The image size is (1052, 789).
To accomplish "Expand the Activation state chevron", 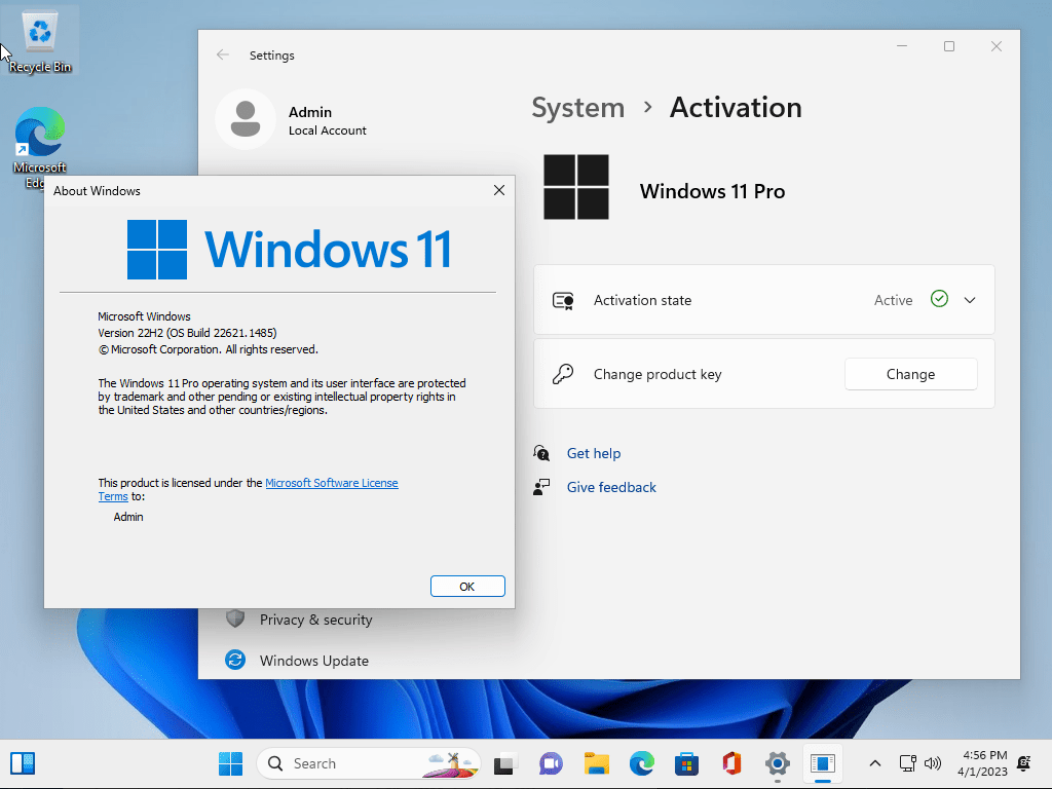I will tap(970, 300).
